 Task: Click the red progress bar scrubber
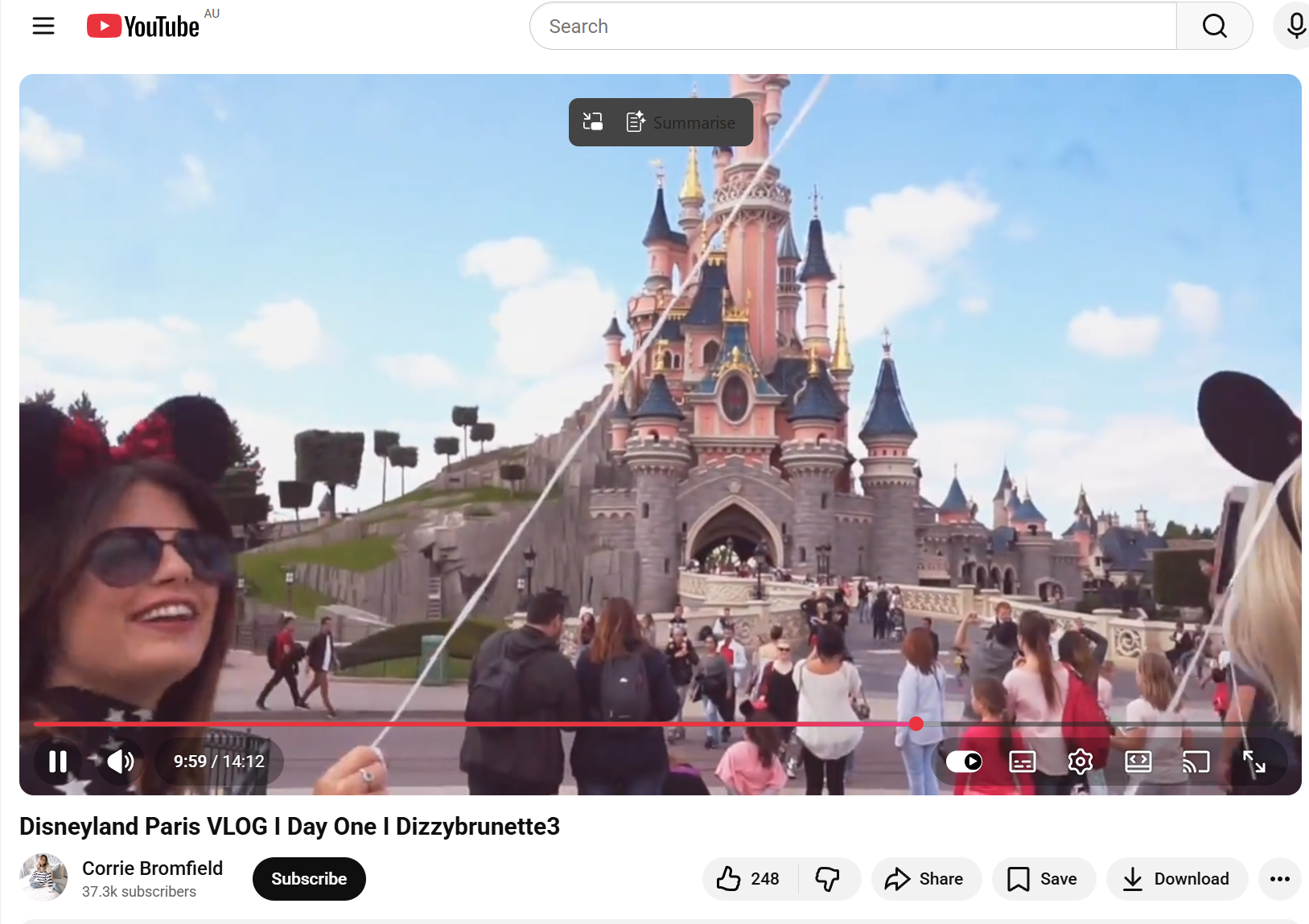click(x=916, y=724)
